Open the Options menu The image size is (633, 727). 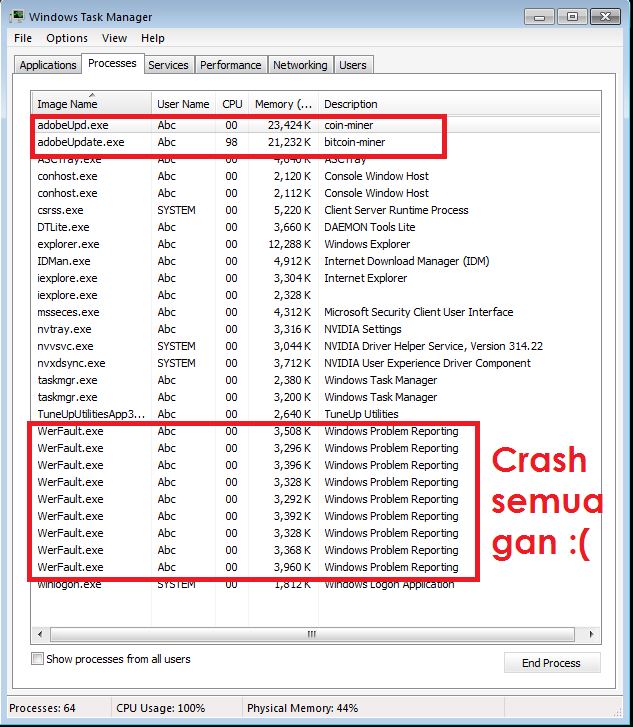[67, 38]
